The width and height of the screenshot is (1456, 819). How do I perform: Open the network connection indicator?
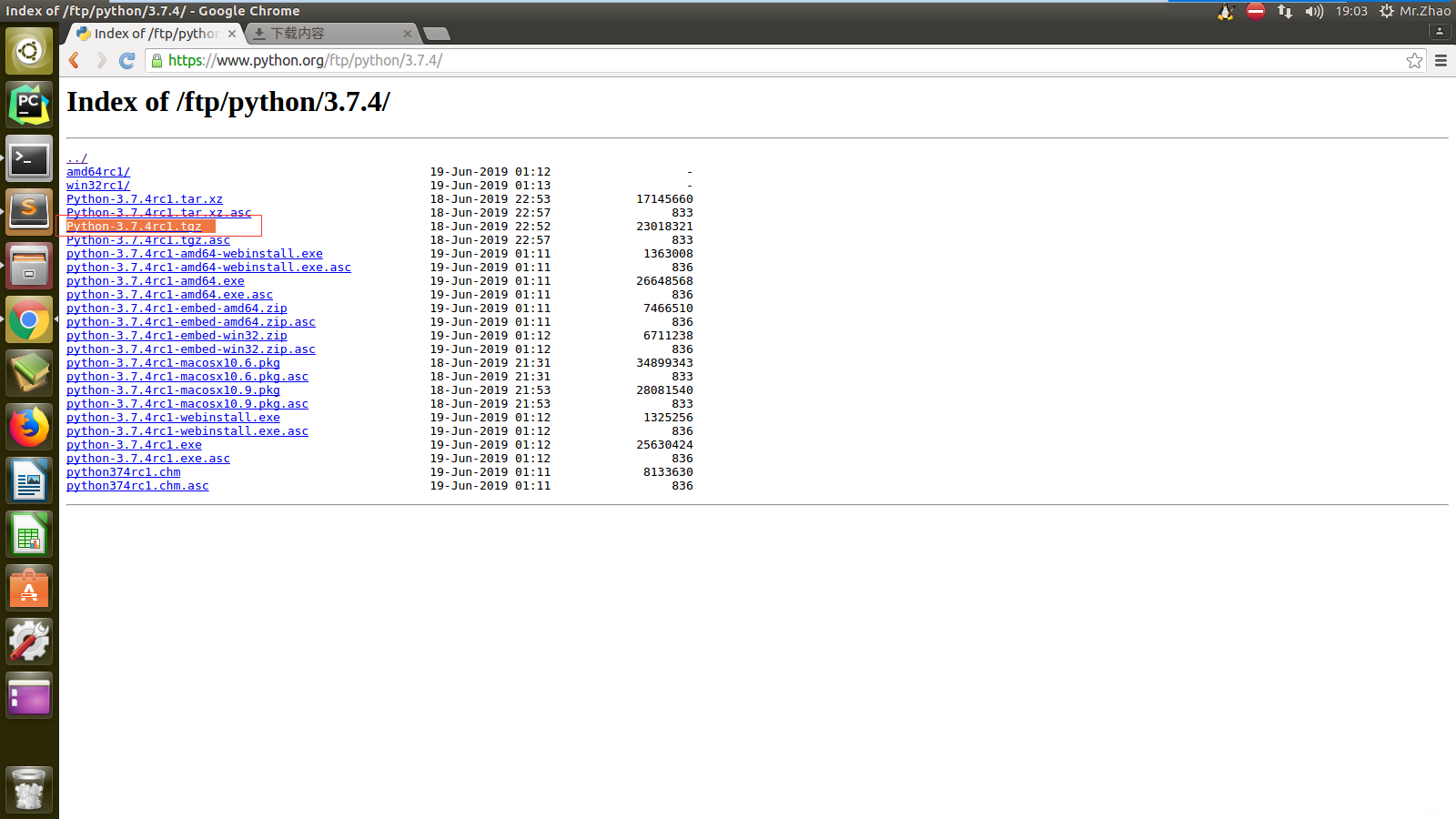(1284, 11)
